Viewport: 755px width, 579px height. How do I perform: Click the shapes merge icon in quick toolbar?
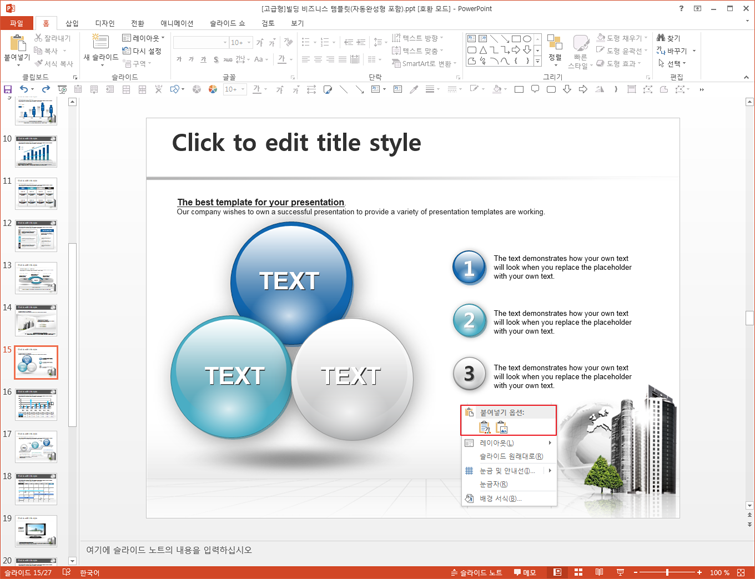[x=175, y=89]
